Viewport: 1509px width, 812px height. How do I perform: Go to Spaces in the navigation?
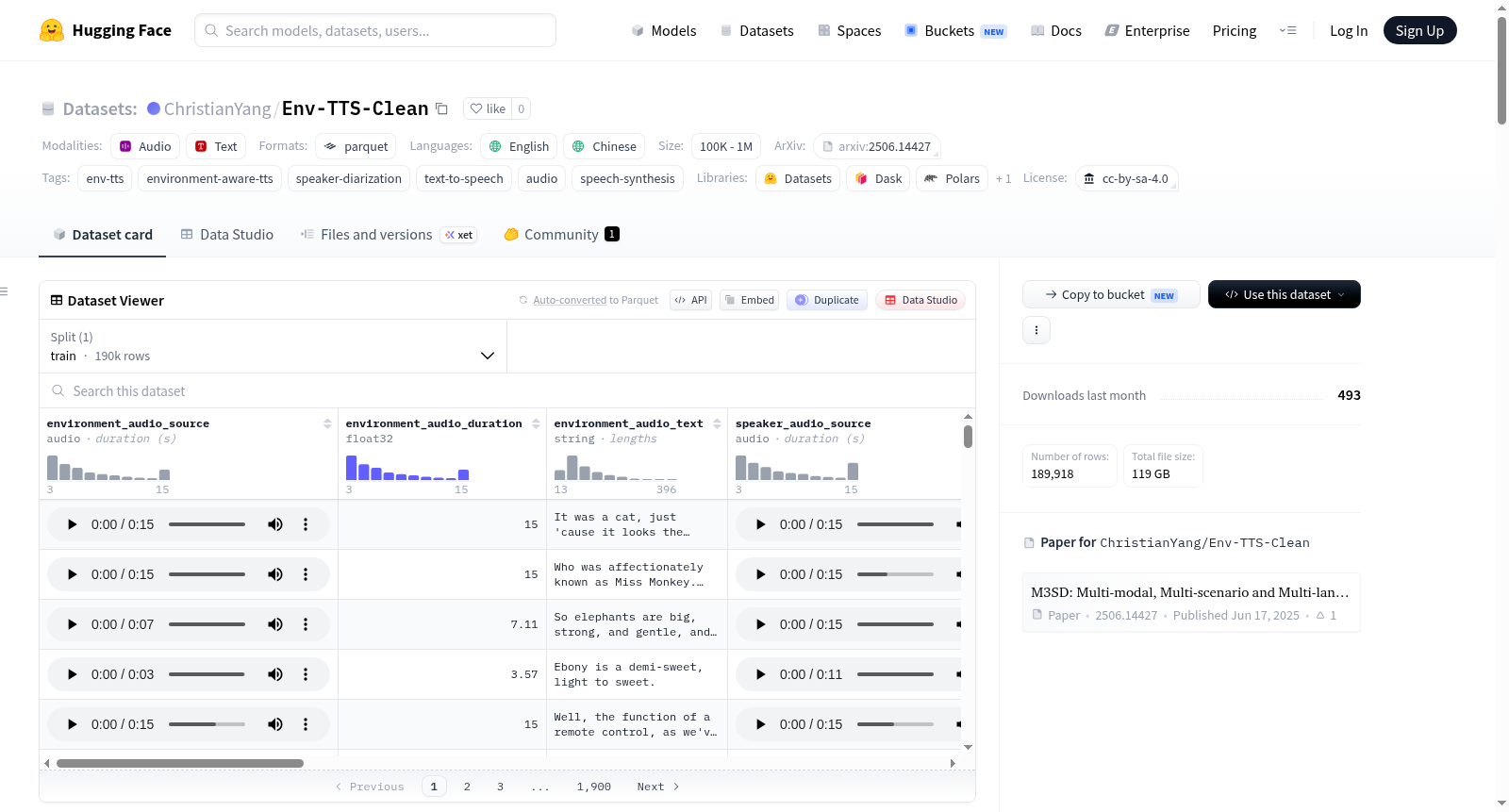click(x=849, y=30)
